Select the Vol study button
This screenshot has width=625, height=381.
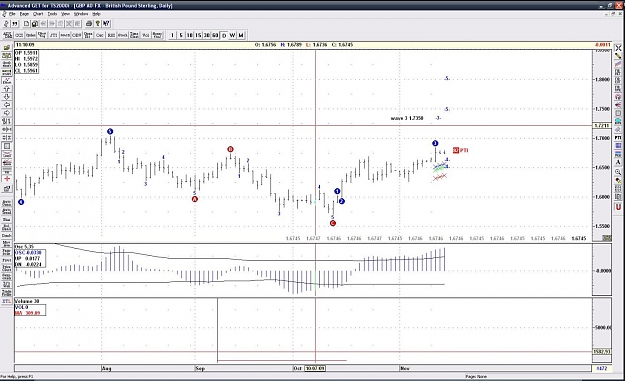pyautogui.click(x=146, y=35)
